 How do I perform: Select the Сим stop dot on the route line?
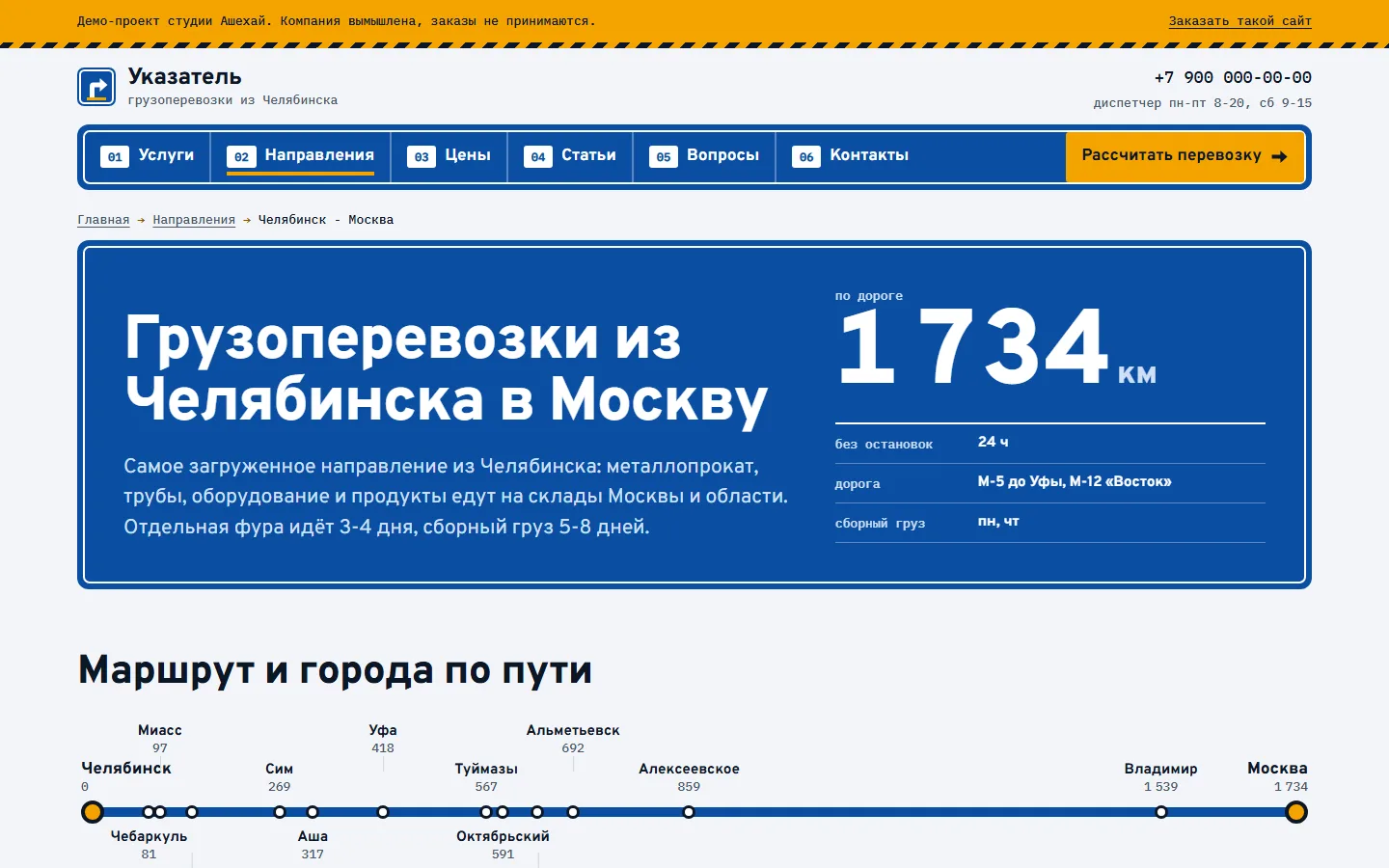point(280,812)
